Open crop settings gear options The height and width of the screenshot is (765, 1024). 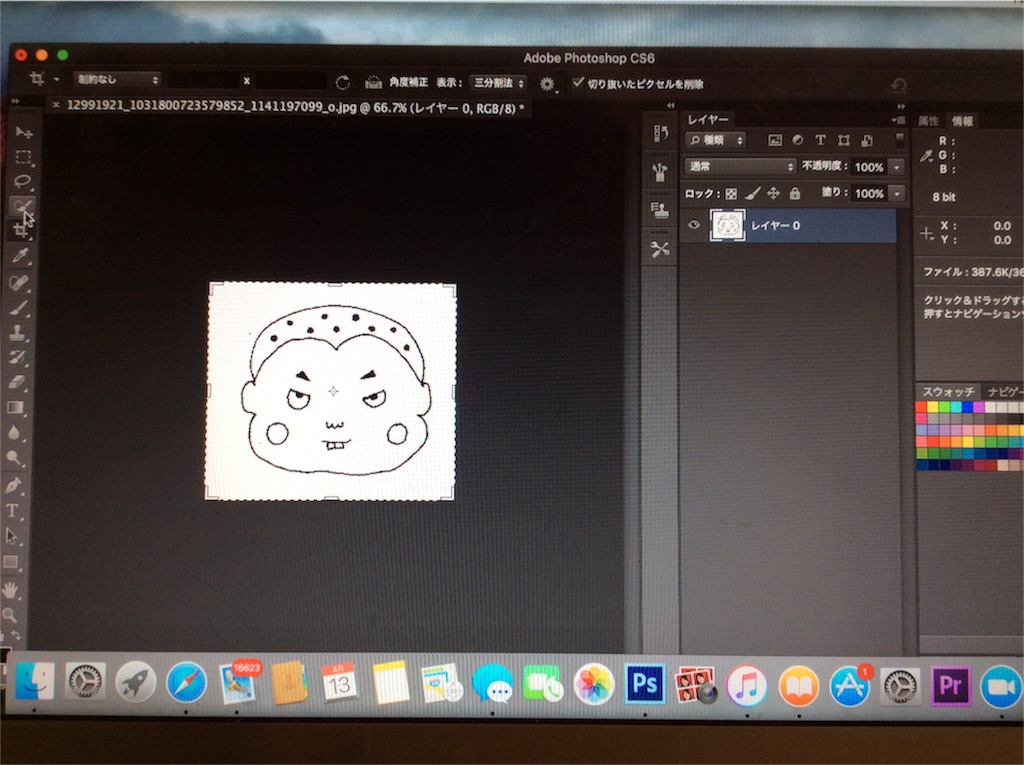point(547,84)
